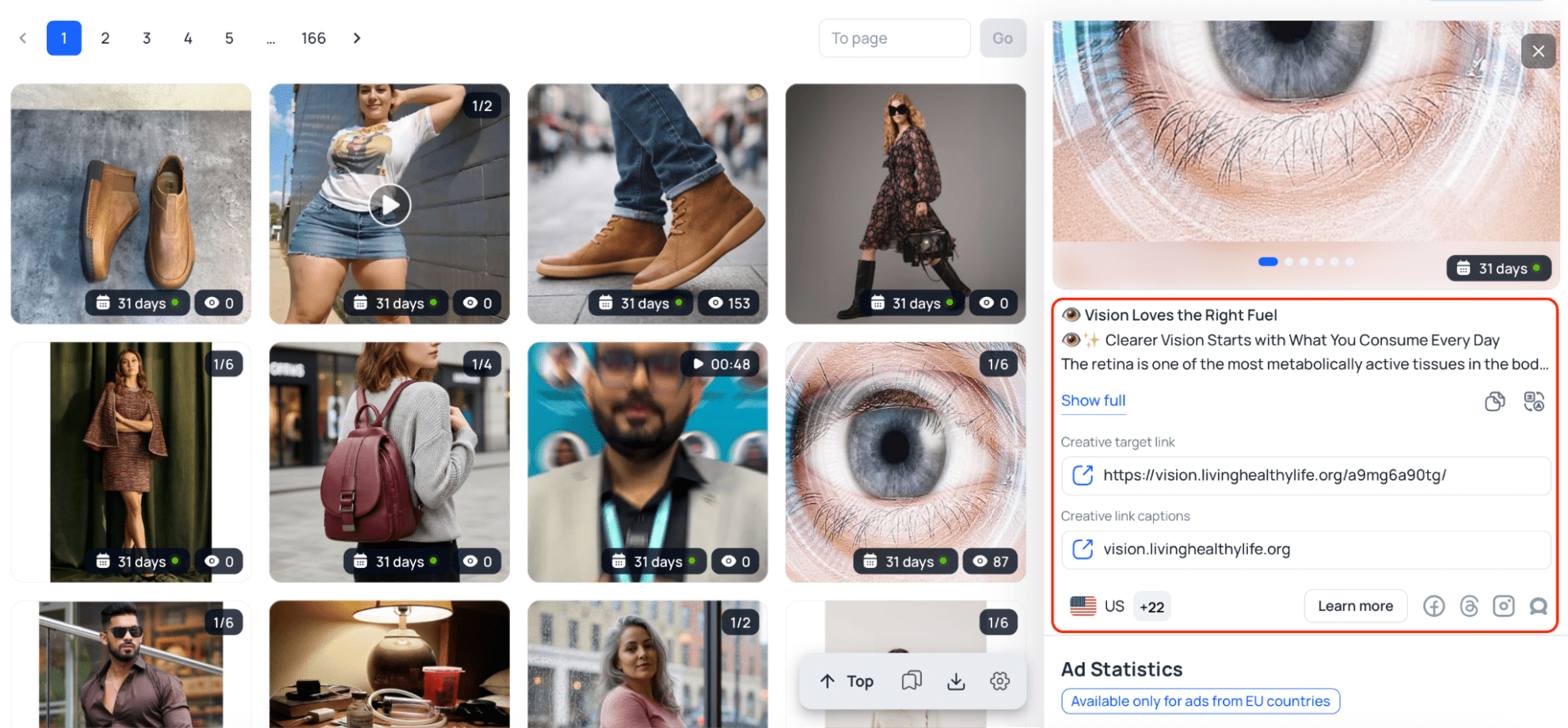Viewport: 1568px width, 728px height.
Task: Click the 87 views badge on eye ad
Action: point(990,562)
